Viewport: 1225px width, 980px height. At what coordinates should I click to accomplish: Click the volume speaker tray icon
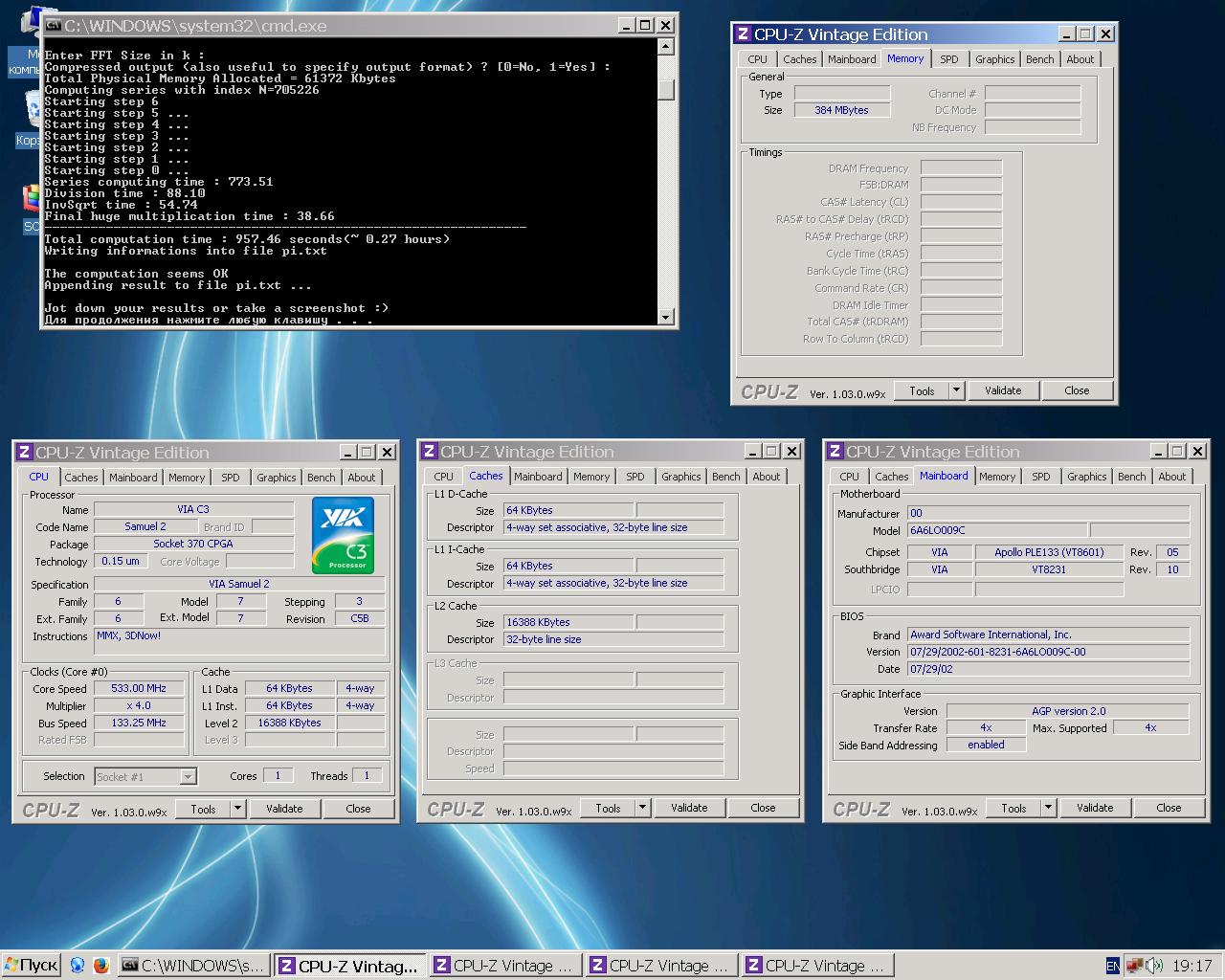(1154, 966)
